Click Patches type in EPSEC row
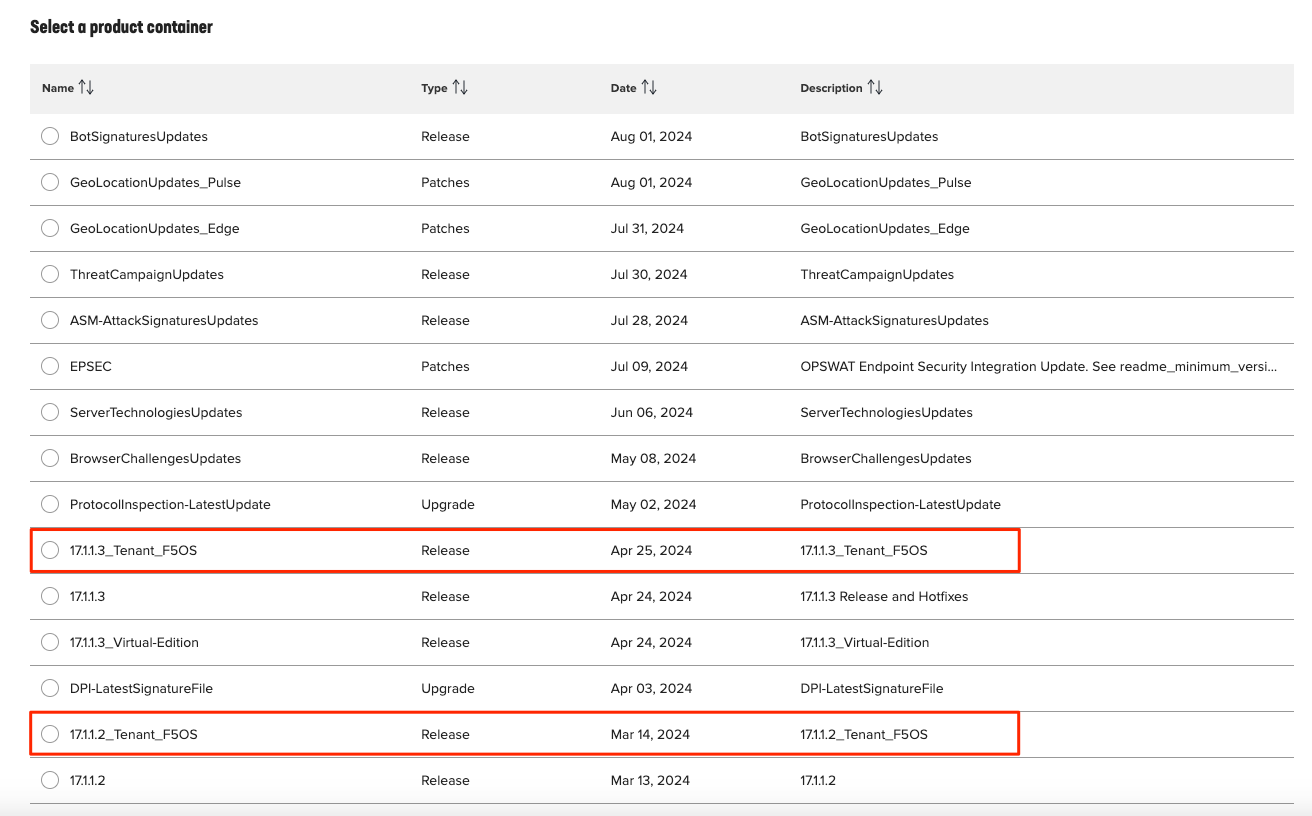Screen dimensions: 1312x816 coord(445,366)
